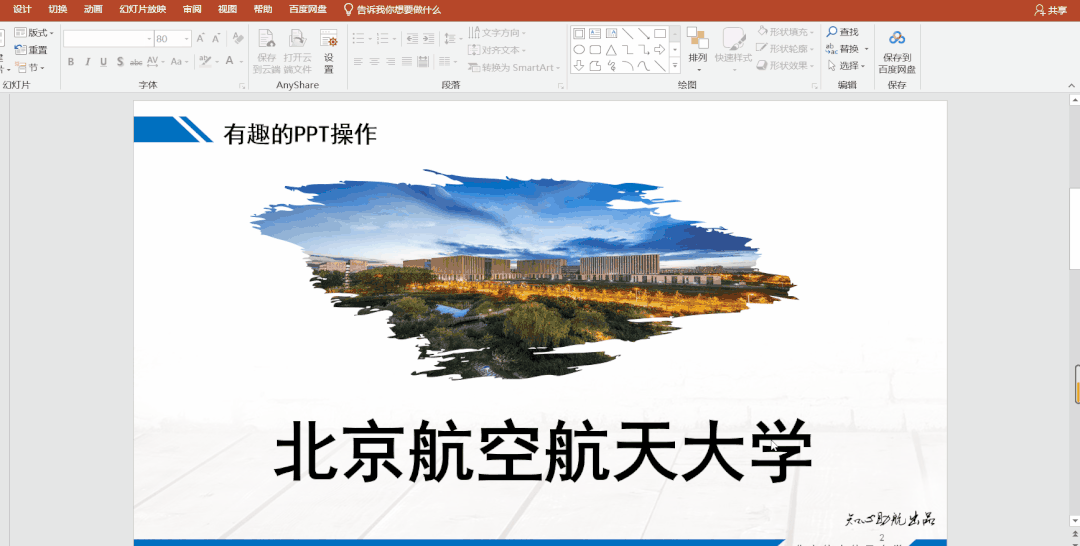Open the 设计 ribbon tab
This screenshot has height=546, width=1080.
click(x=22, y=10)
